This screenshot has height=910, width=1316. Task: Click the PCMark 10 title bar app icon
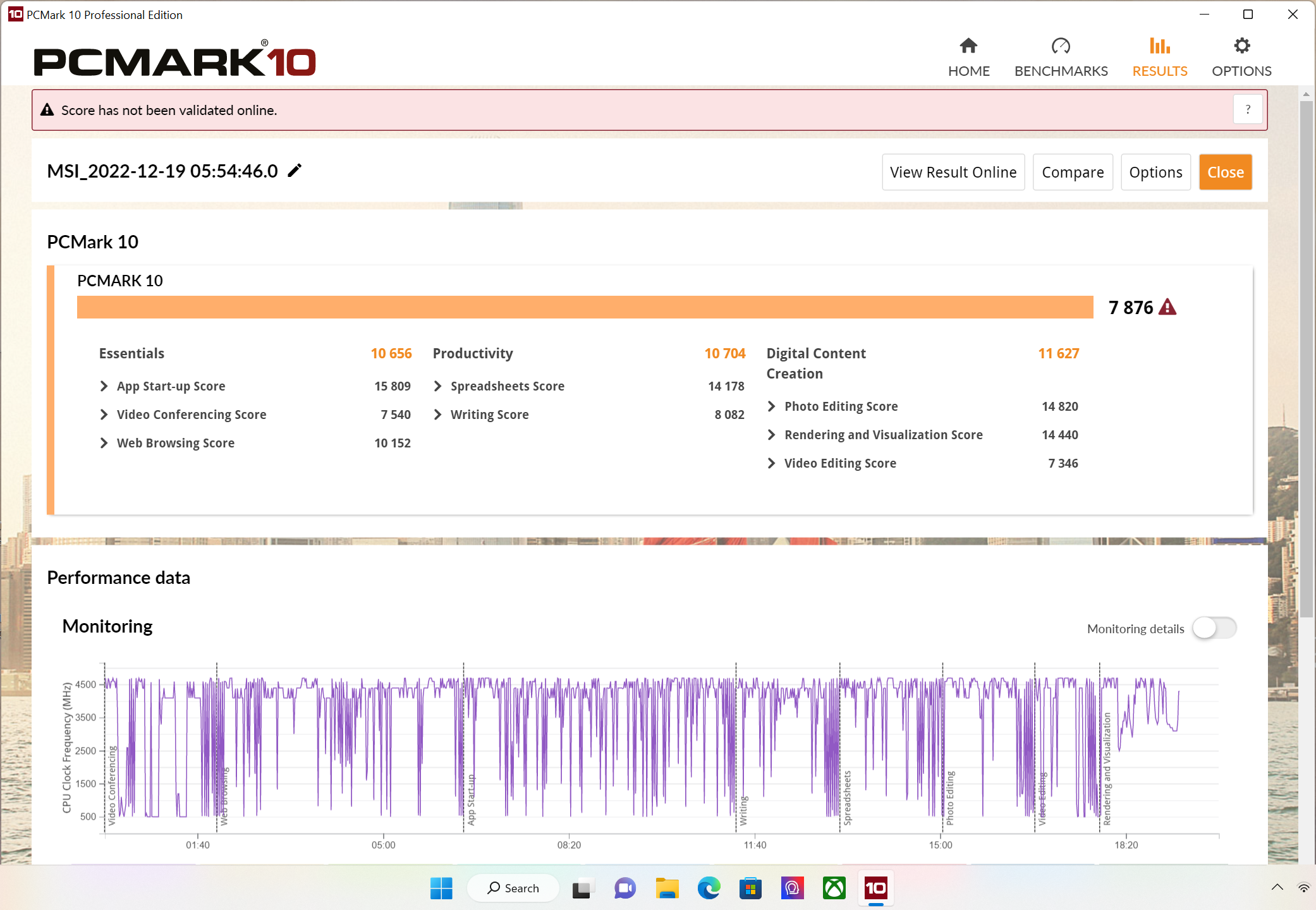15,14
